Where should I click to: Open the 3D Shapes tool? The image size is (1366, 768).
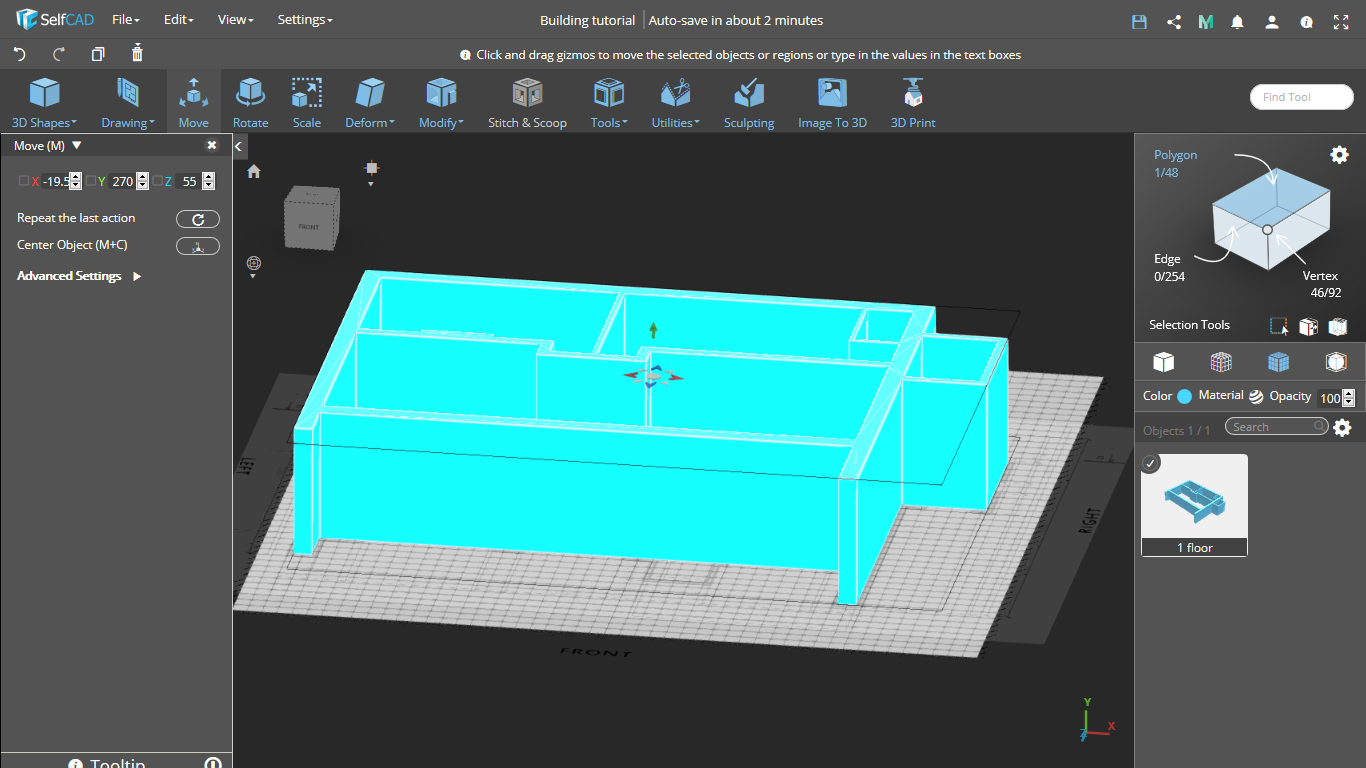point(44,103)
